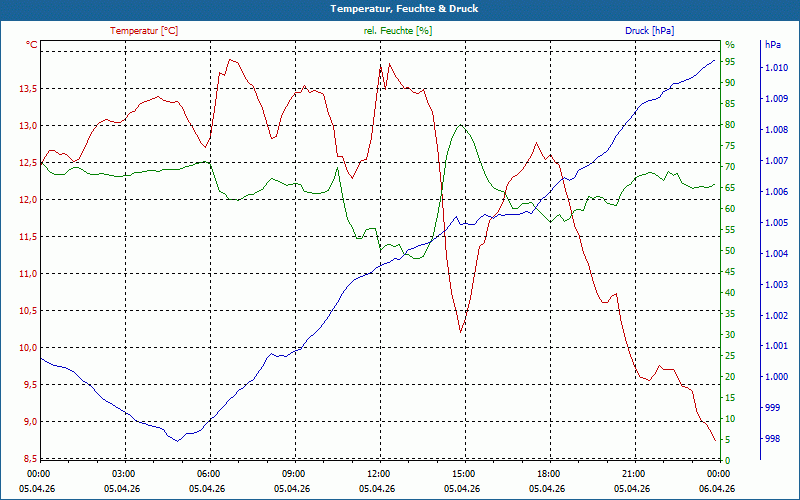800x500 pixels.
Task: Click the '1.008' tick on the pressure axis
Action: pyautogui.click(x=777, y=130)
